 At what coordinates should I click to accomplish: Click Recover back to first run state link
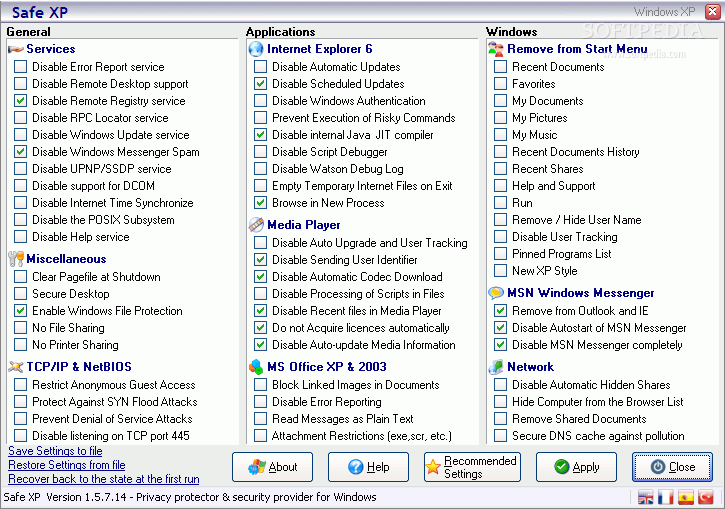(x=104, y=478)
